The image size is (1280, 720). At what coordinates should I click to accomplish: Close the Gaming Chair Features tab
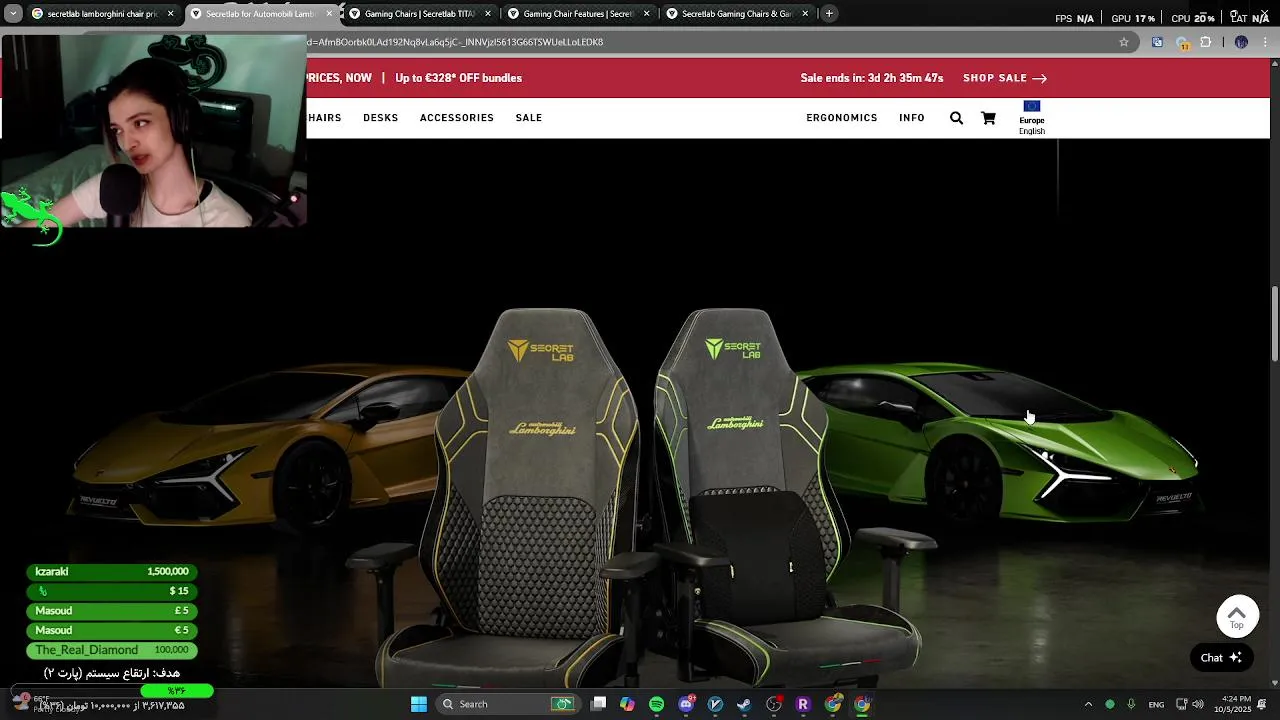point(647,14)
